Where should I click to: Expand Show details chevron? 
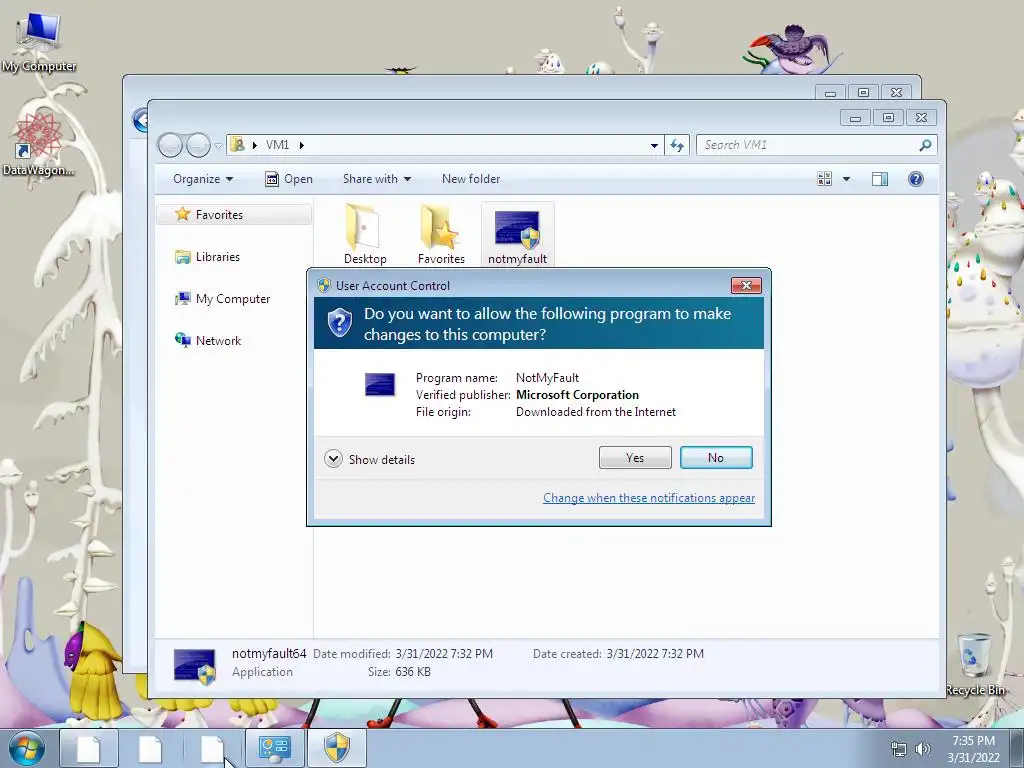(333, 459)
